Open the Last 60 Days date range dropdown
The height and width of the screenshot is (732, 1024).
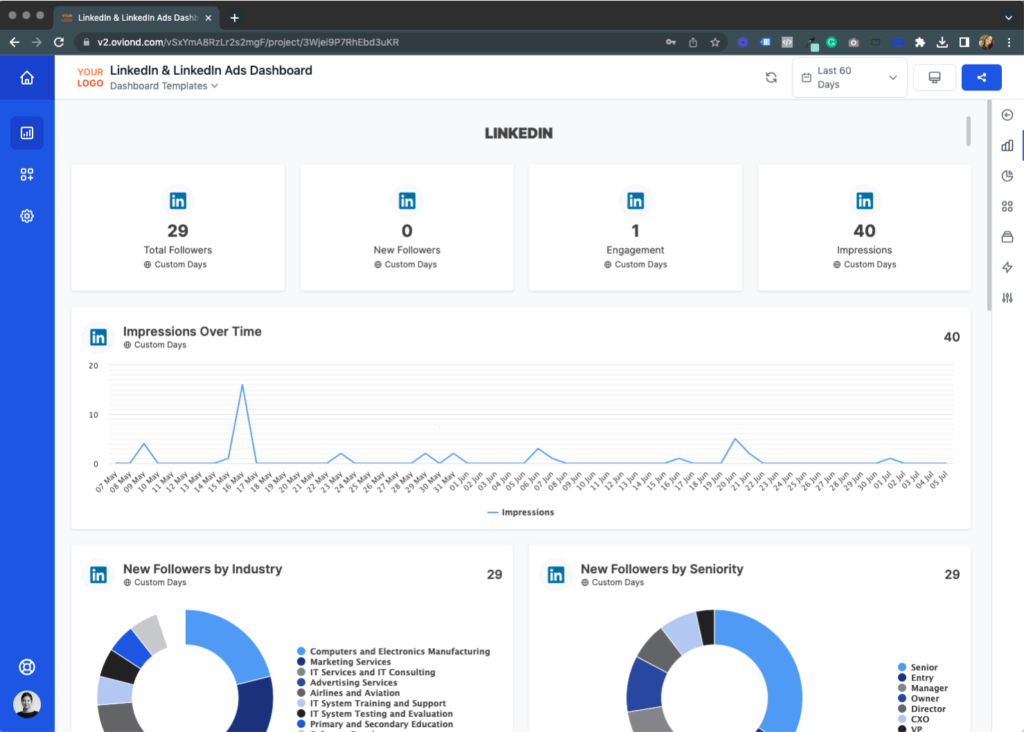pyautogui.click(x=850, y=78)
